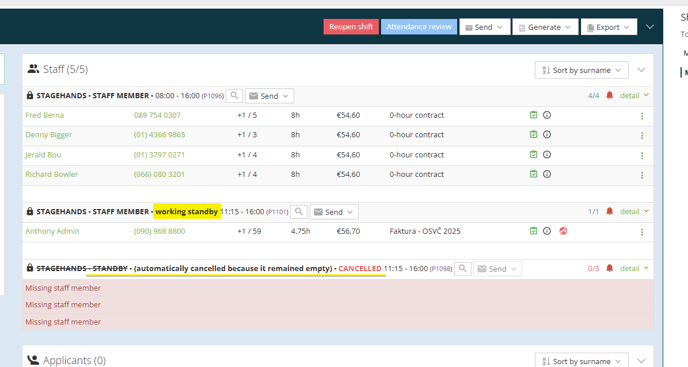Click Fred Berna's info circle icon

tap(547, 115)
